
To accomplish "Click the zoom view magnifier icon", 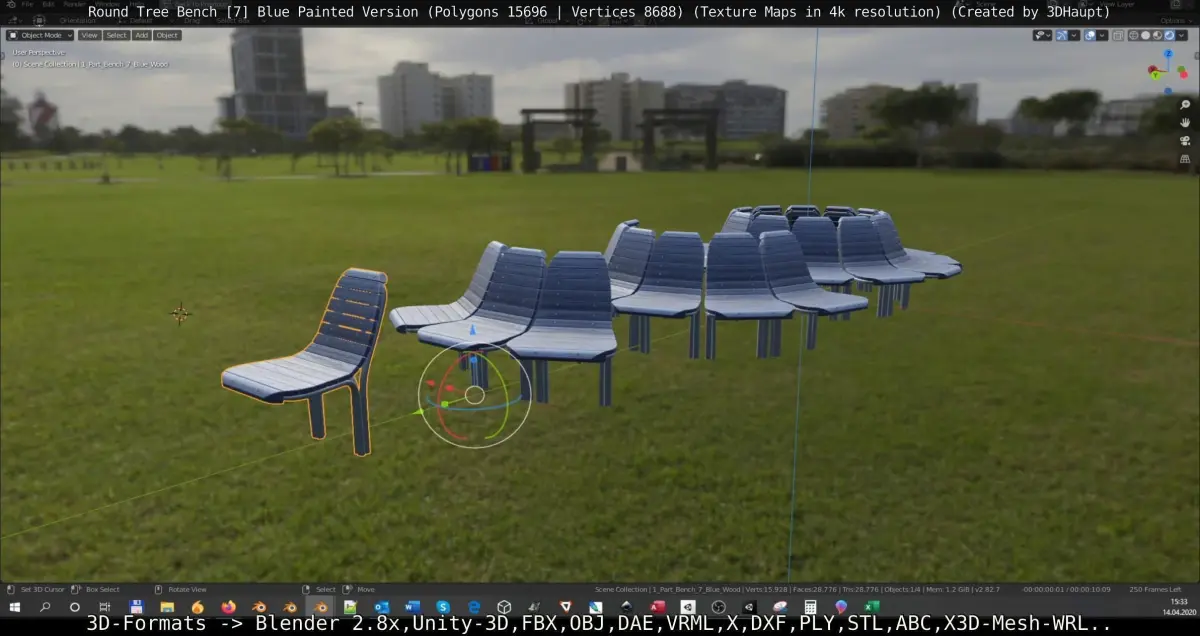I will [1185, 105].
